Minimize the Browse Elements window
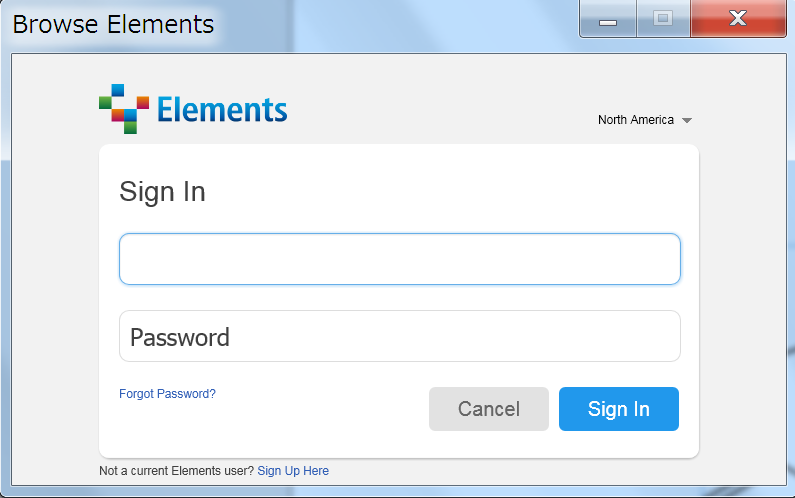The image size is (795, 498). tap(607, 19)
